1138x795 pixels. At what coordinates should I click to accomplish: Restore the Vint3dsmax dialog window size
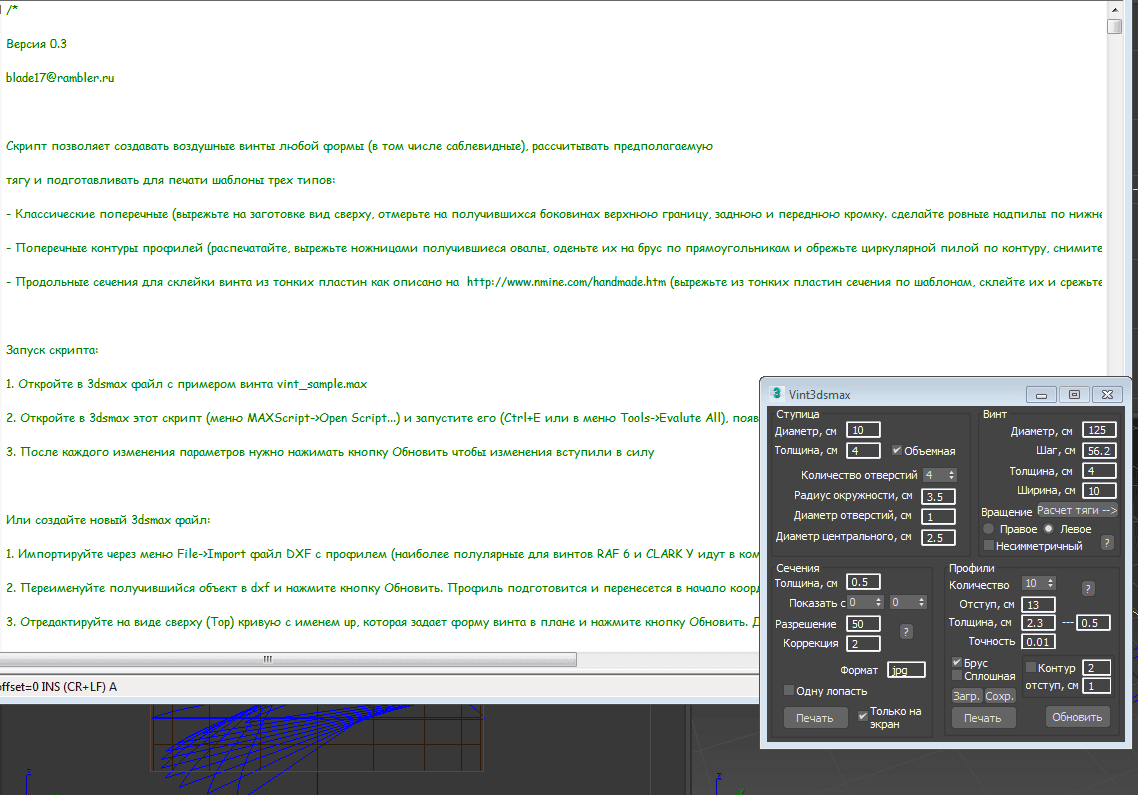pos(1074,394)
